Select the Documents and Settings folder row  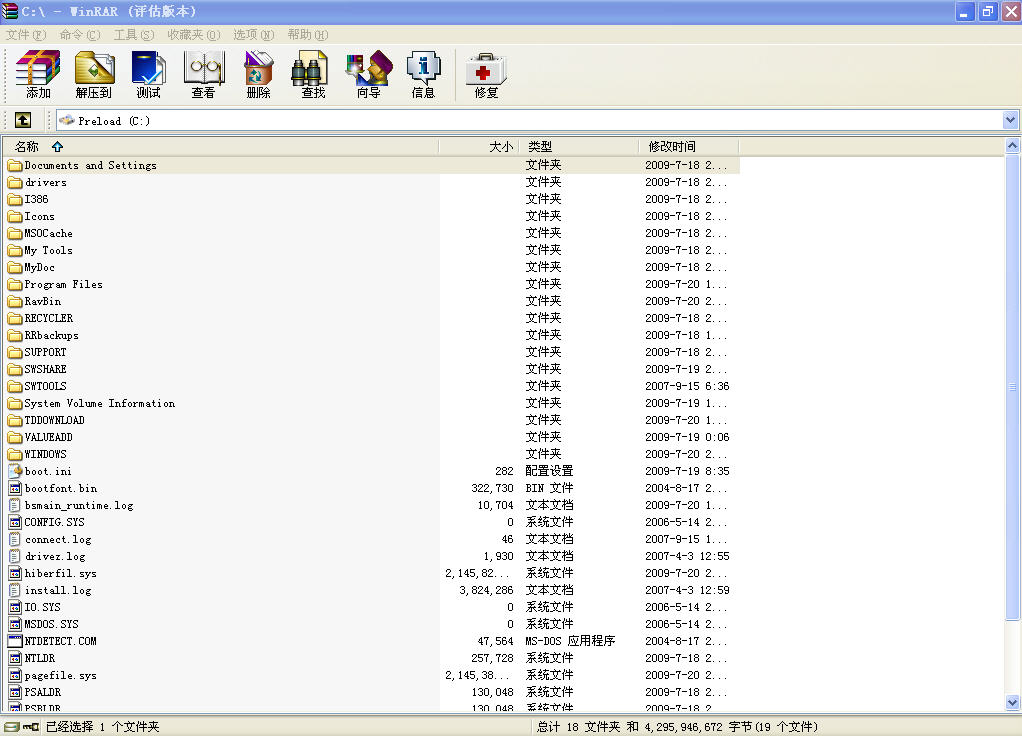[x=372, y=166]
